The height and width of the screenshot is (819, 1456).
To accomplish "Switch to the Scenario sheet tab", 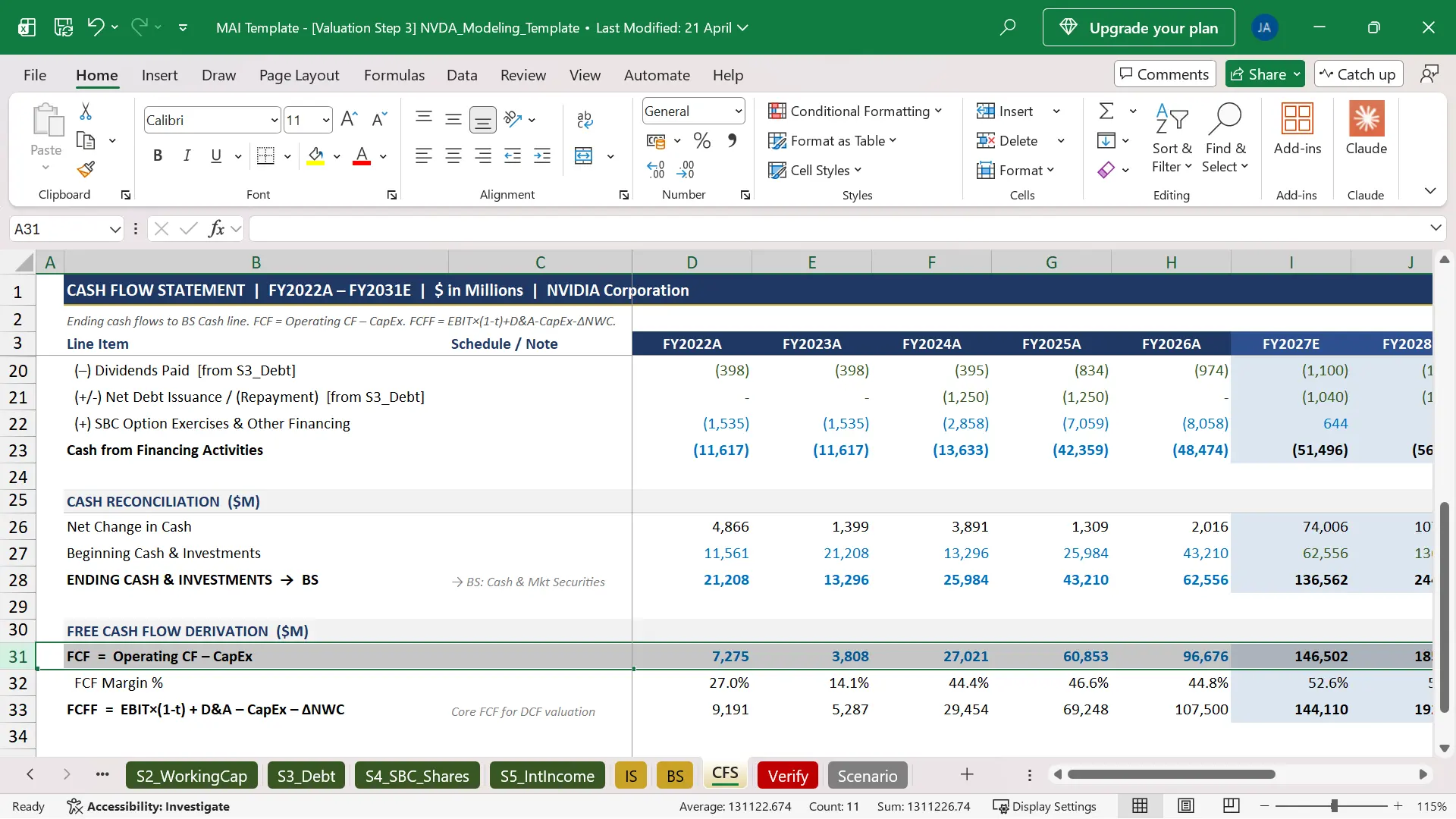I will (868, 776).
